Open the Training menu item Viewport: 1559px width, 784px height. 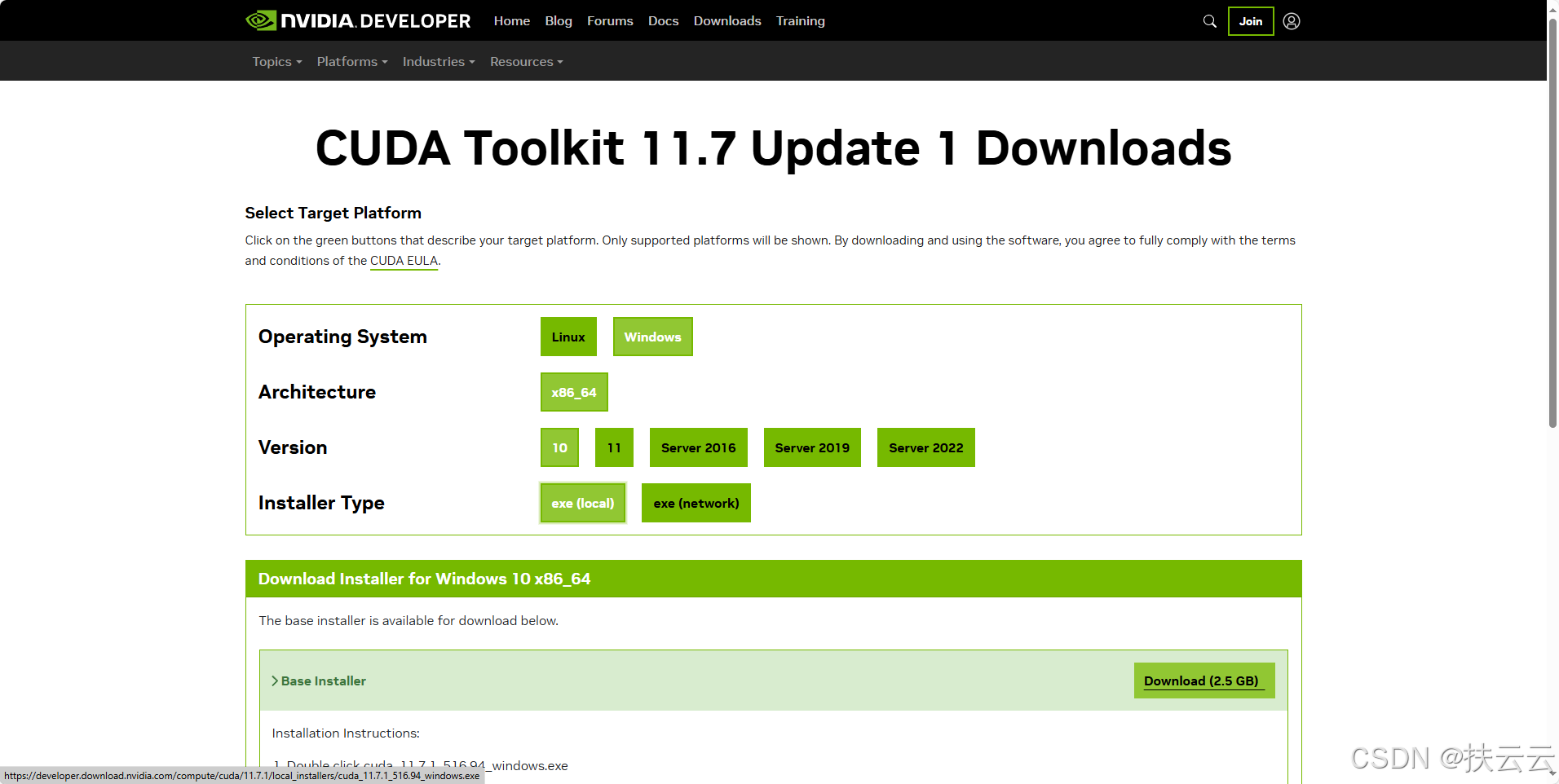click(x=801, y=21)
